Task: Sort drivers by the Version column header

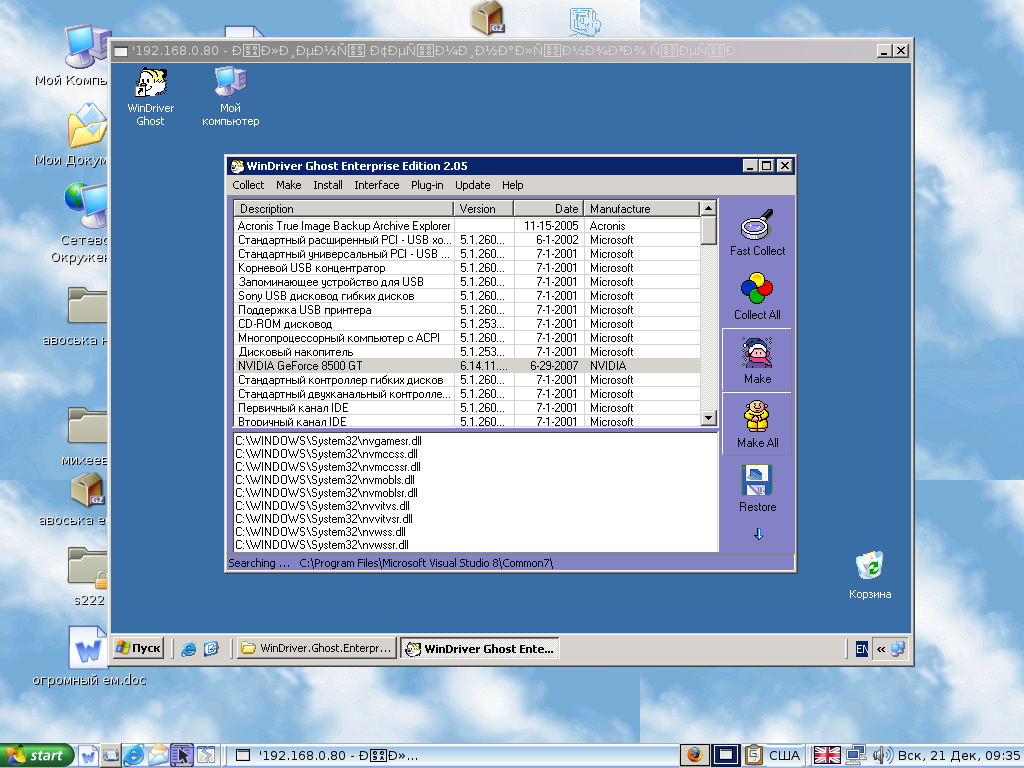Action: coord(484,209)
